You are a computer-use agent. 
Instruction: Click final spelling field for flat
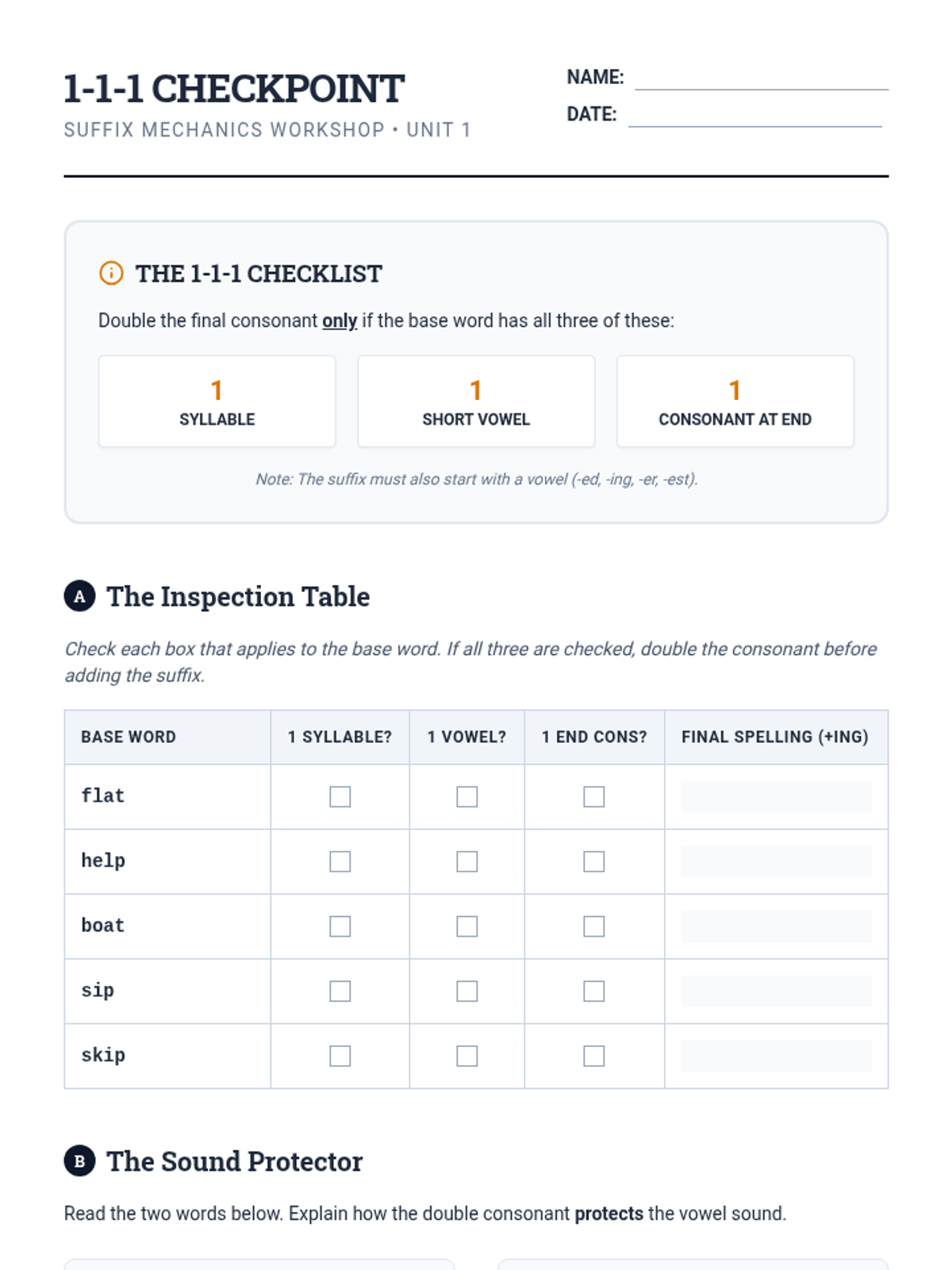pyautogui.click(x=775, y=796)
